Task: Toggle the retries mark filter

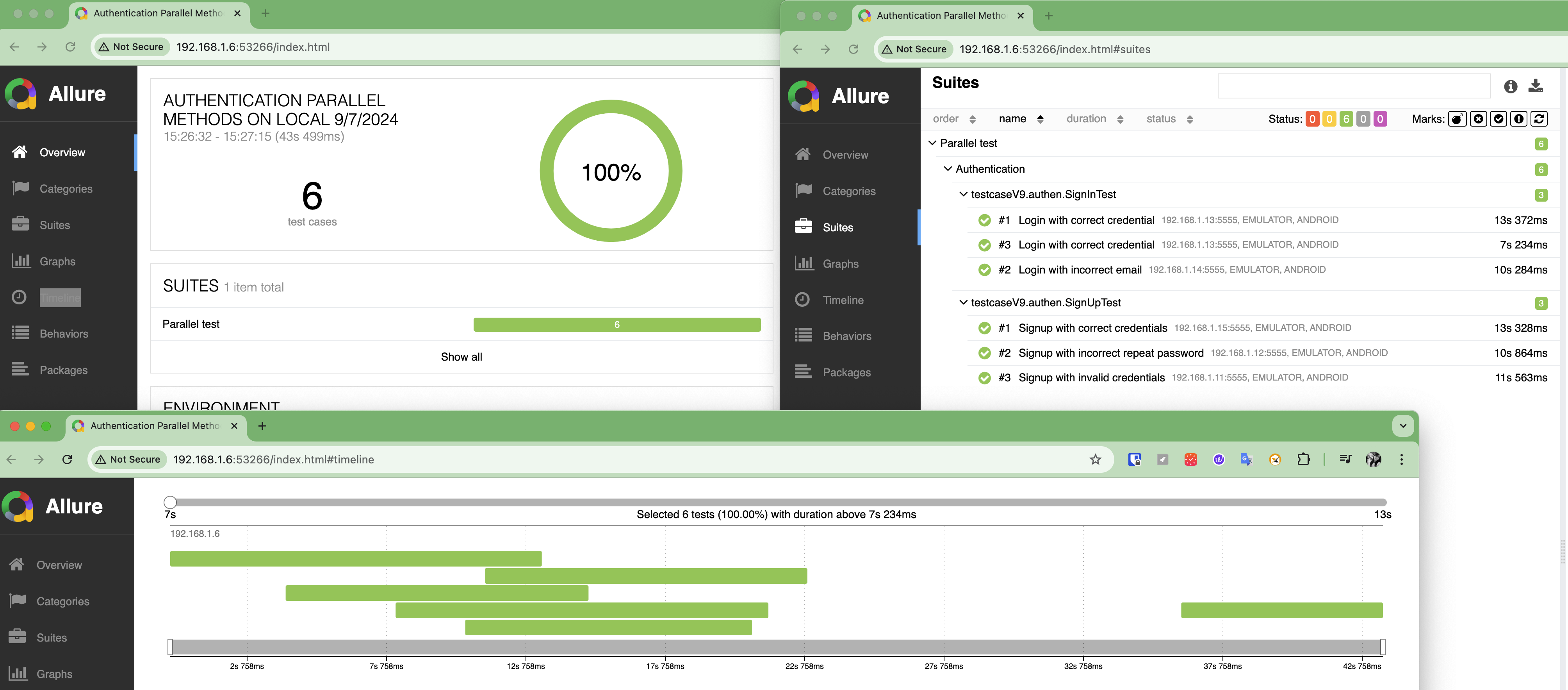Action: click(x=1539, y=120)
